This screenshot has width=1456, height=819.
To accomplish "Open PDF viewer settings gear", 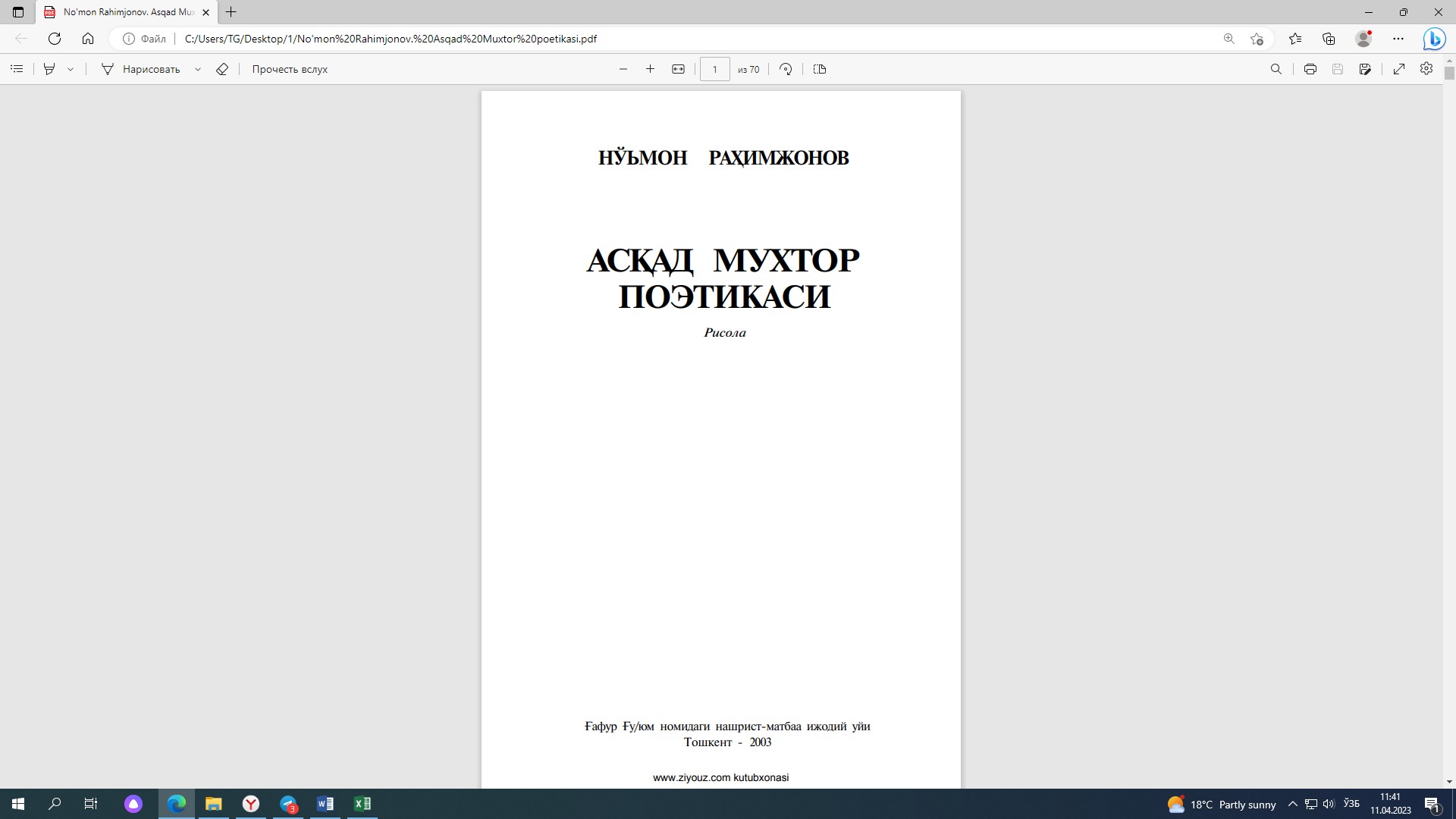I will (x=1426, y=69).
